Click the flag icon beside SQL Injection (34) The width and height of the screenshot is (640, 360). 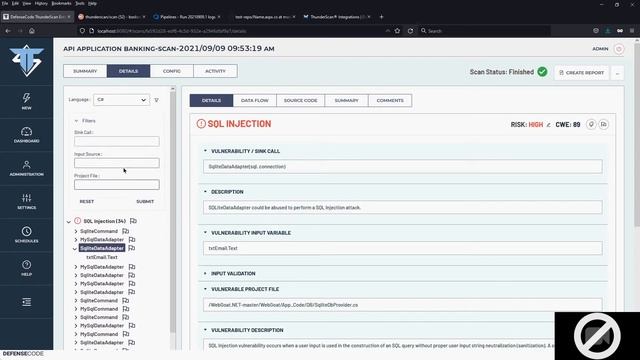(x=133, y=221)
